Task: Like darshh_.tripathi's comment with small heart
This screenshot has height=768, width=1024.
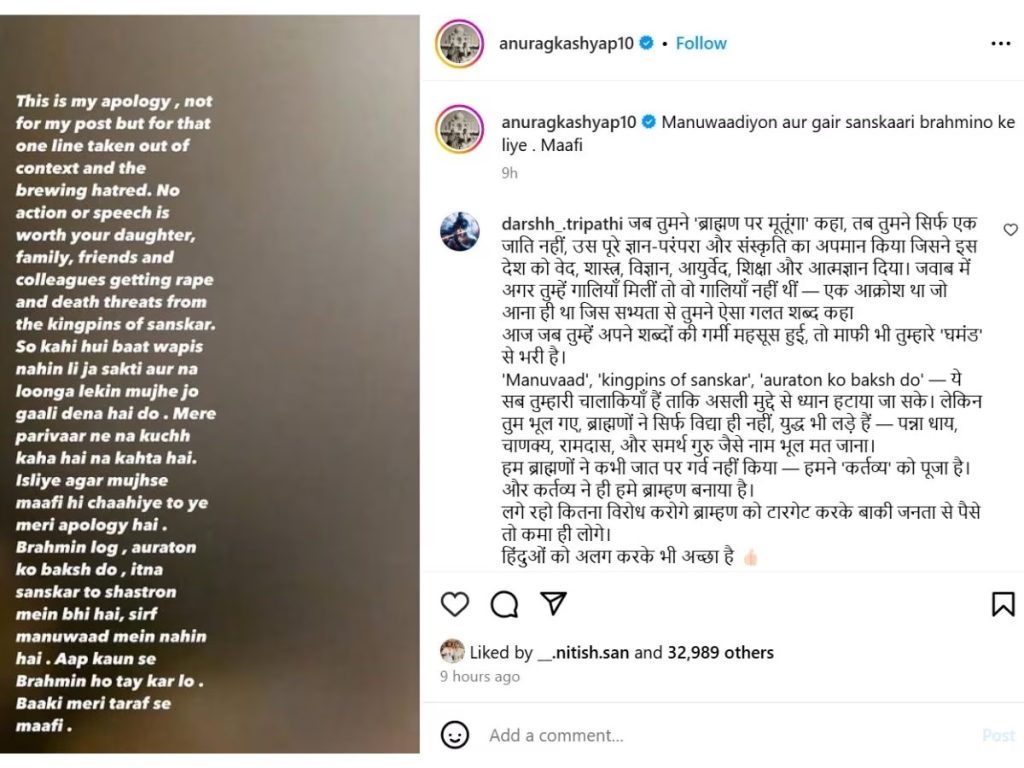Action: pyautogui.click(x=1010, y=230)
